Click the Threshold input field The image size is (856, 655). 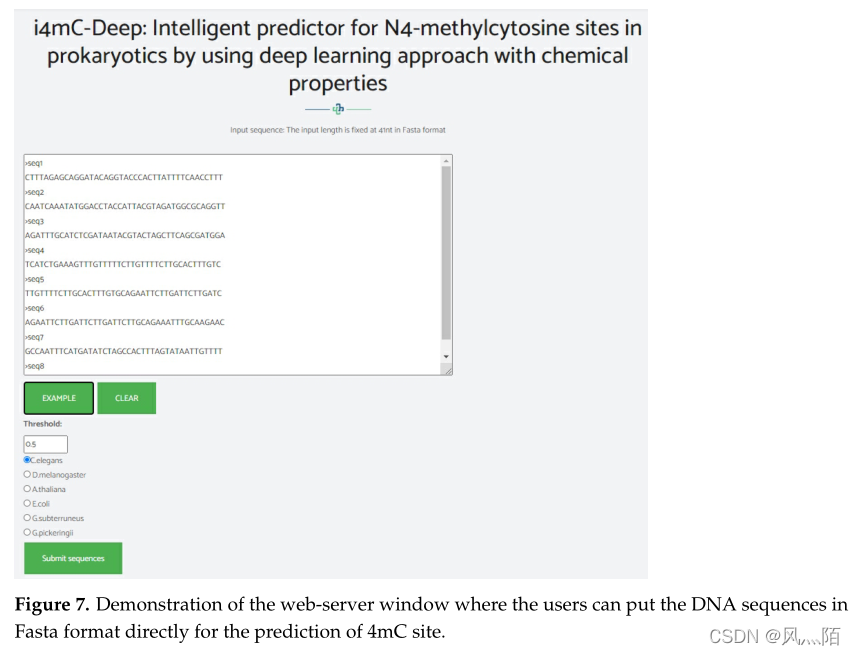pos(46,444)
